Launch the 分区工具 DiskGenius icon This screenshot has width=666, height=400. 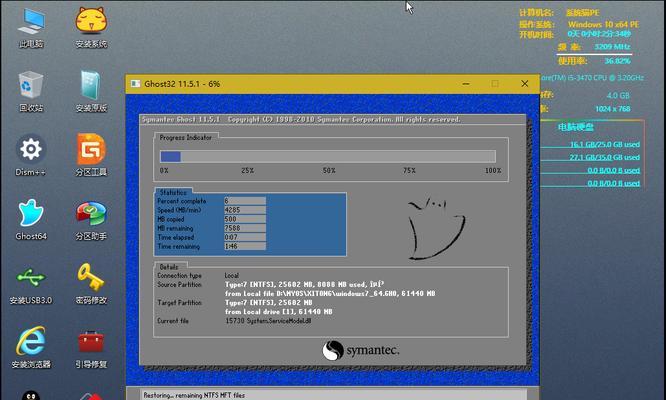(x=91, y=155)
